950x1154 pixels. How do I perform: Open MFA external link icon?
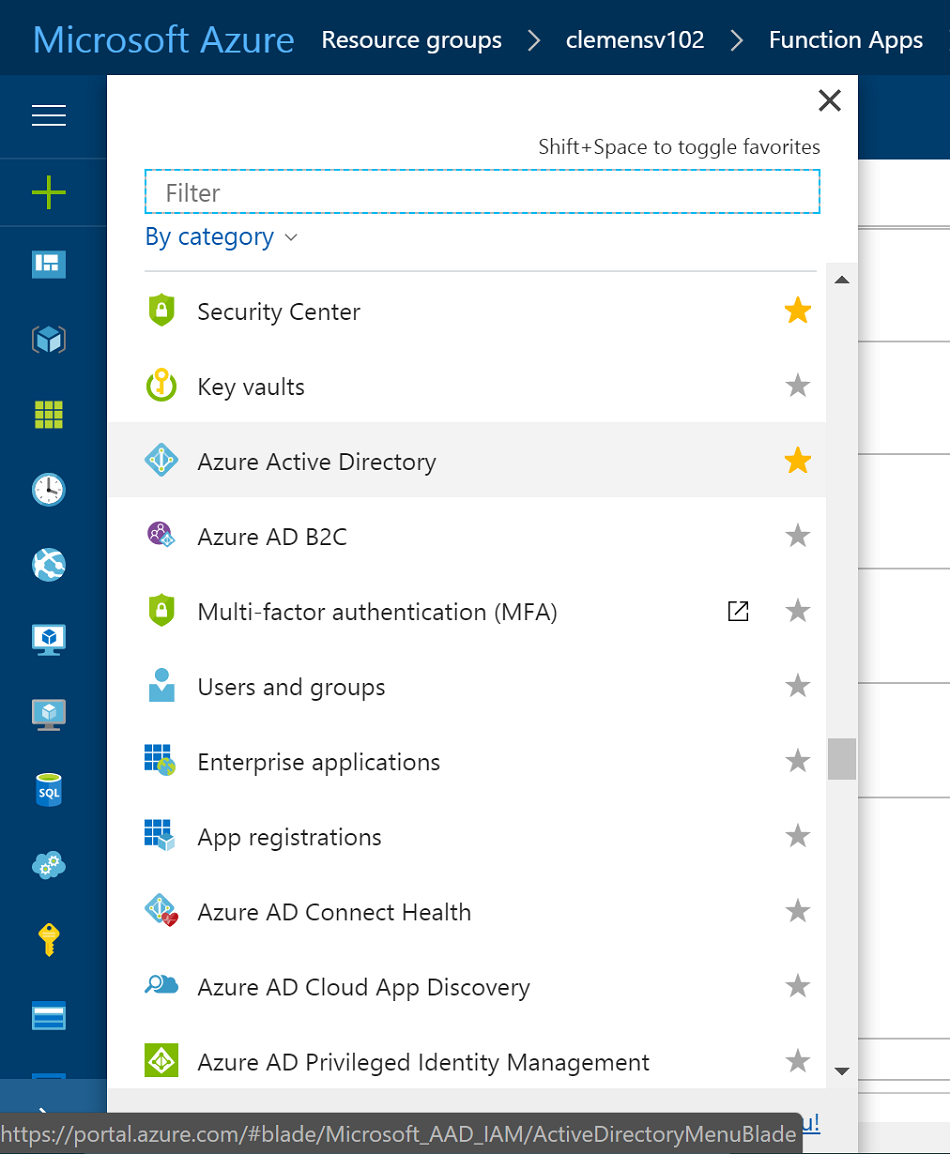(x=738, y=611)
